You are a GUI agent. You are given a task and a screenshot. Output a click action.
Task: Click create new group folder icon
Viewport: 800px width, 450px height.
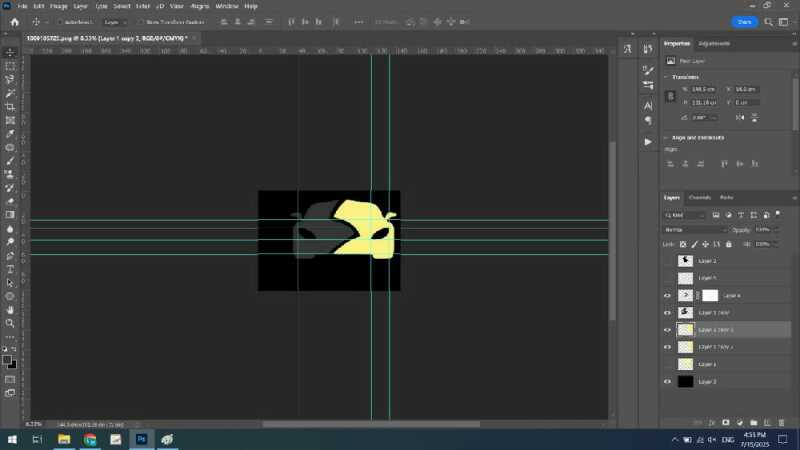point(754,422)
